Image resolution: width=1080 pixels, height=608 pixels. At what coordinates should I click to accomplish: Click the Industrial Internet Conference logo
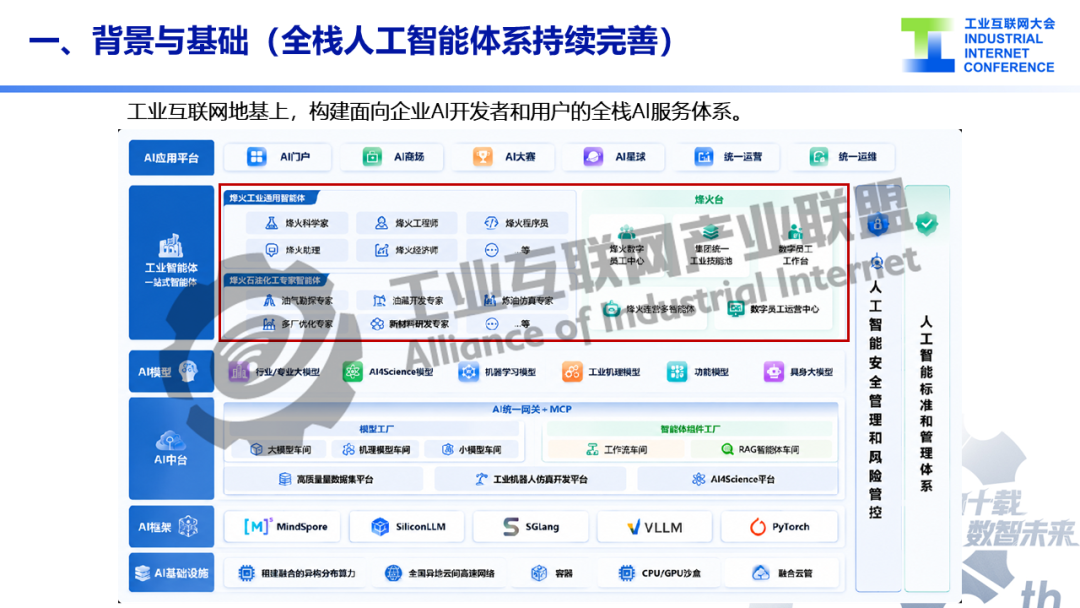coord(978,45)
